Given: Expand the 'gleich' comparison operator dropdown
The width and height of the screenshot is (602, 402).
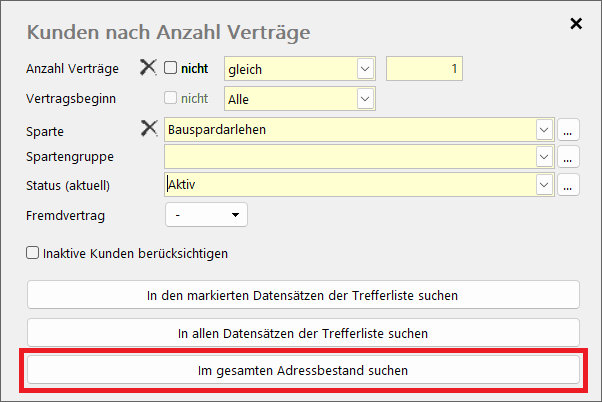Looking at the screenshot, I should tap(364, 69).
